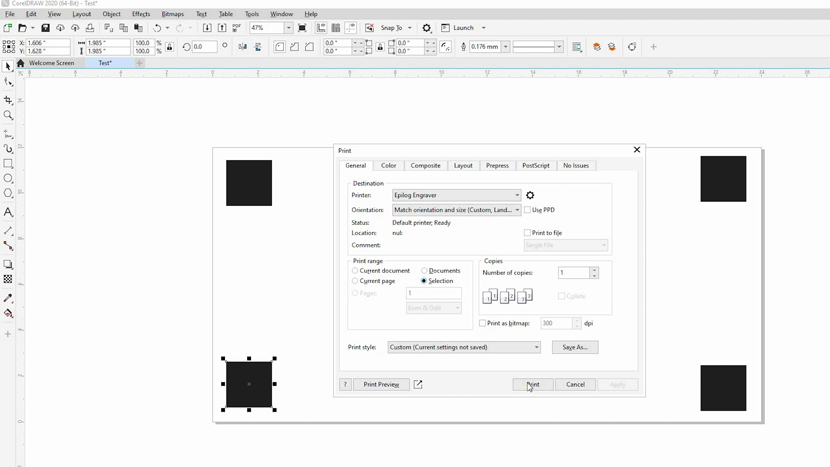Click the Number of copies field
The image size is (830, 467).
point(573,273)
